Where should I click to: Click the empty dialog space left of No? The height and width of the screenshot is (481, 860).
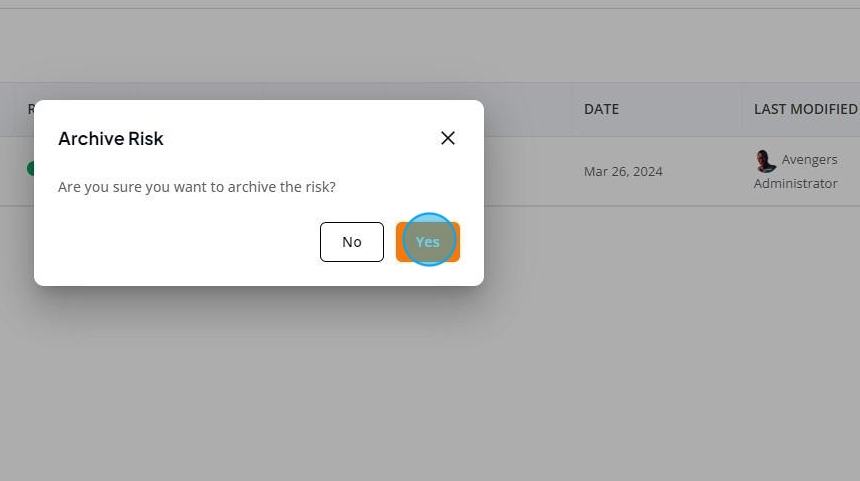(x=186, y=242)
